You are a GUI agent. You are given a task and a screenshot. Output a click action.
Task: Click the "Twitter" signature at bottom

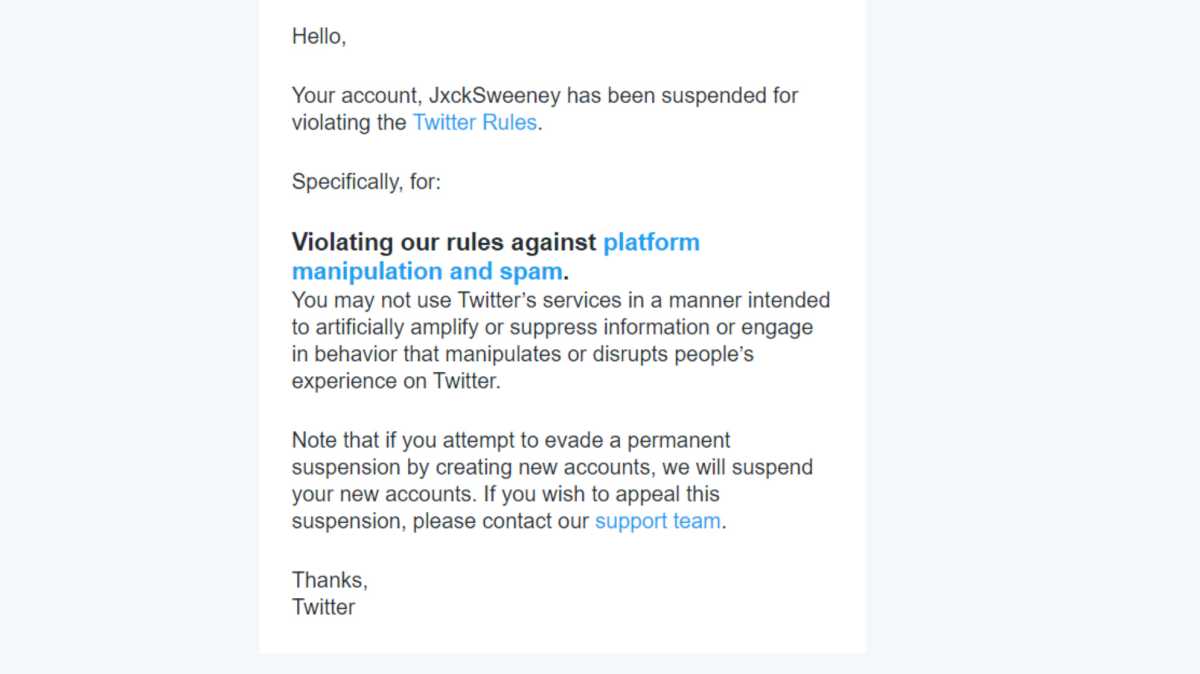(324, 606)
